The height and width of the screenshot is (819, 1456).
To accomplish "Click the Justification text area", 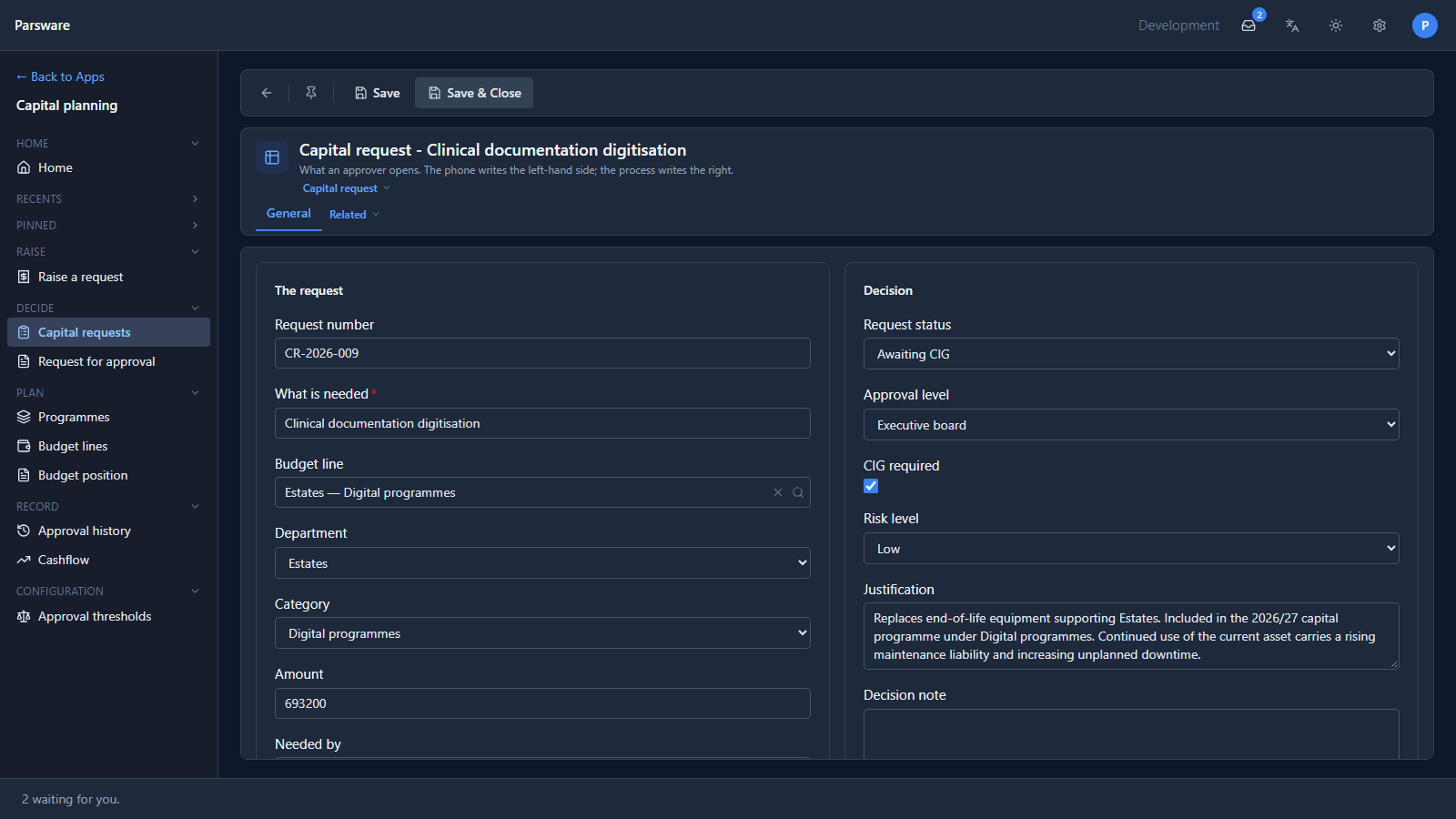I will tap(1131, 636).
